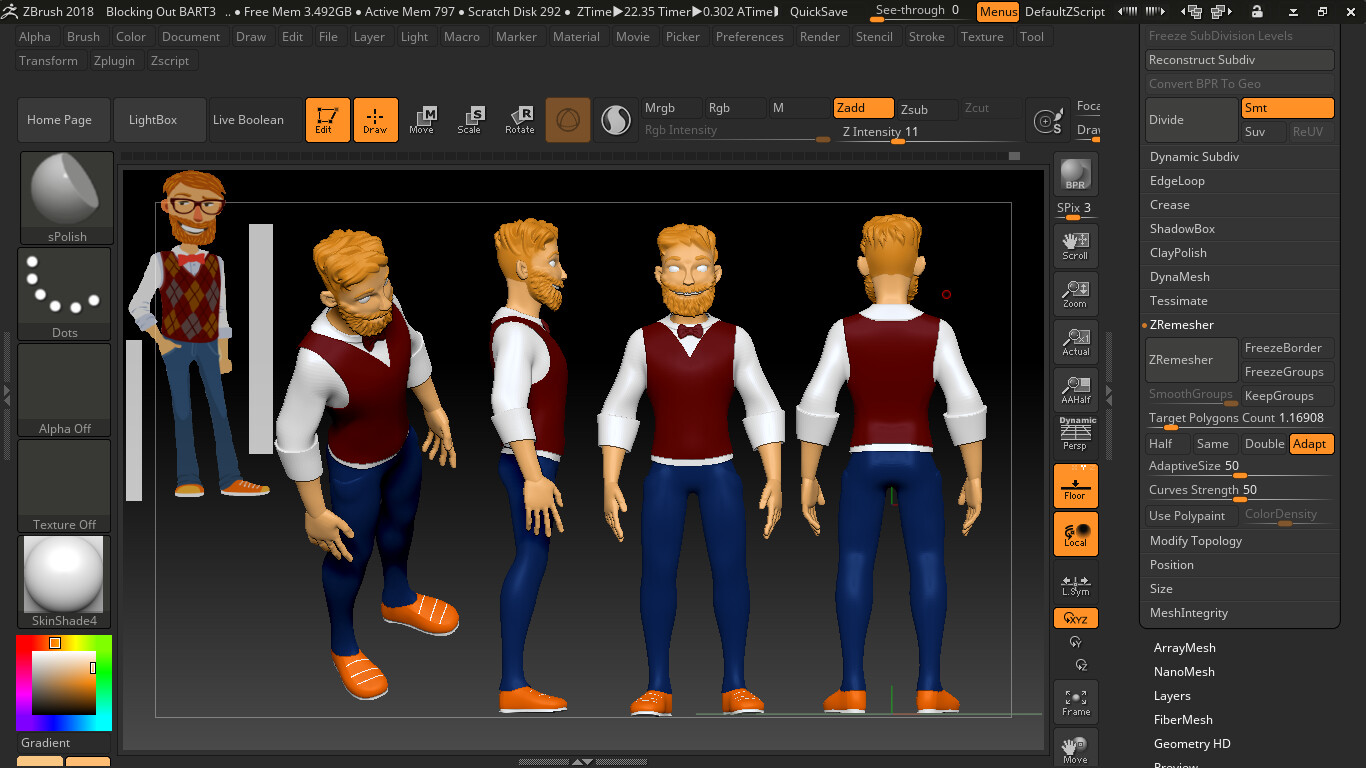
Task: Select the Rotate tool icon
Action: click(519, 120)
